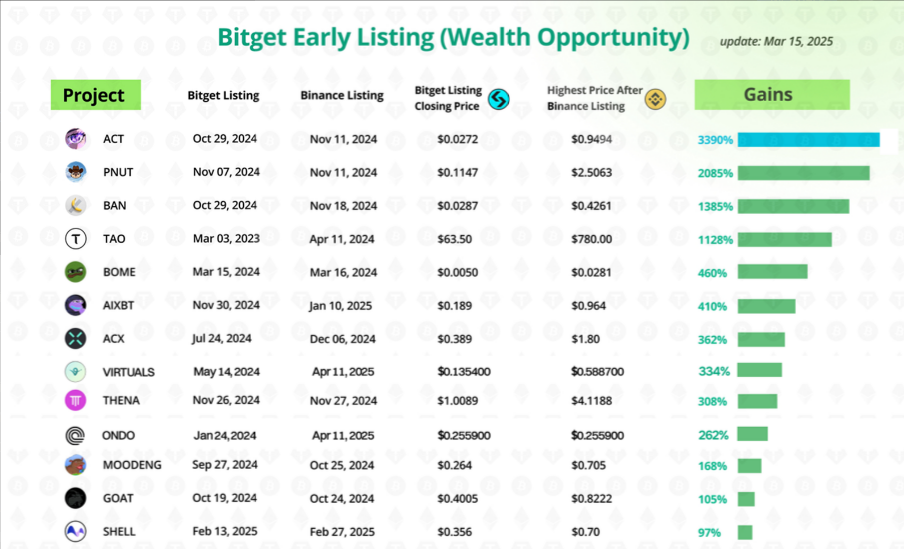The height and width of the screenshot is (549, 904).
Task: Click the blue ACT 3390% gains bar
Action: 808,140
